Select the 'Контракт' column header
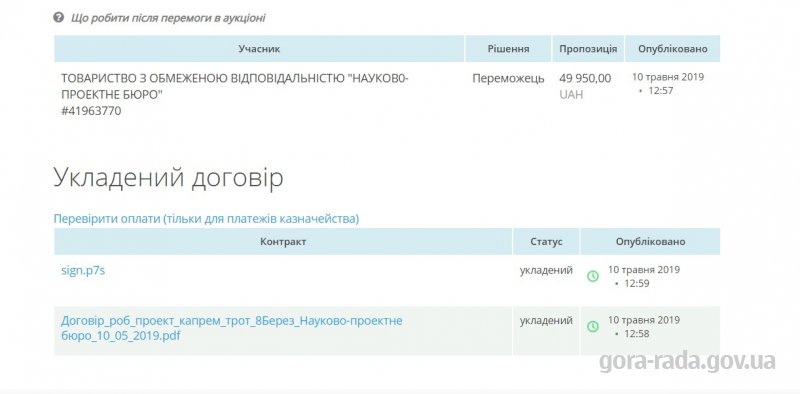Image resolution: width=800 pixels, height=394 pixels. pyautogui.click(x=283, y=241)
